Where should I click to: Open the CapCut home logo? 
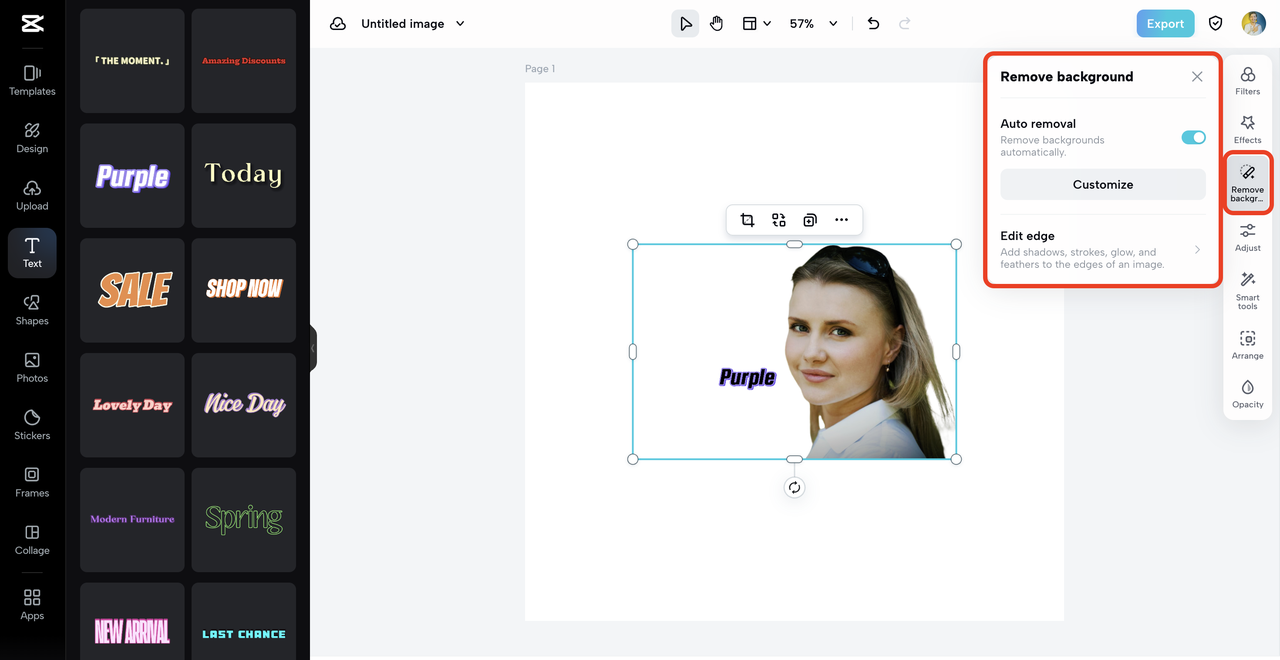[32, 24]
